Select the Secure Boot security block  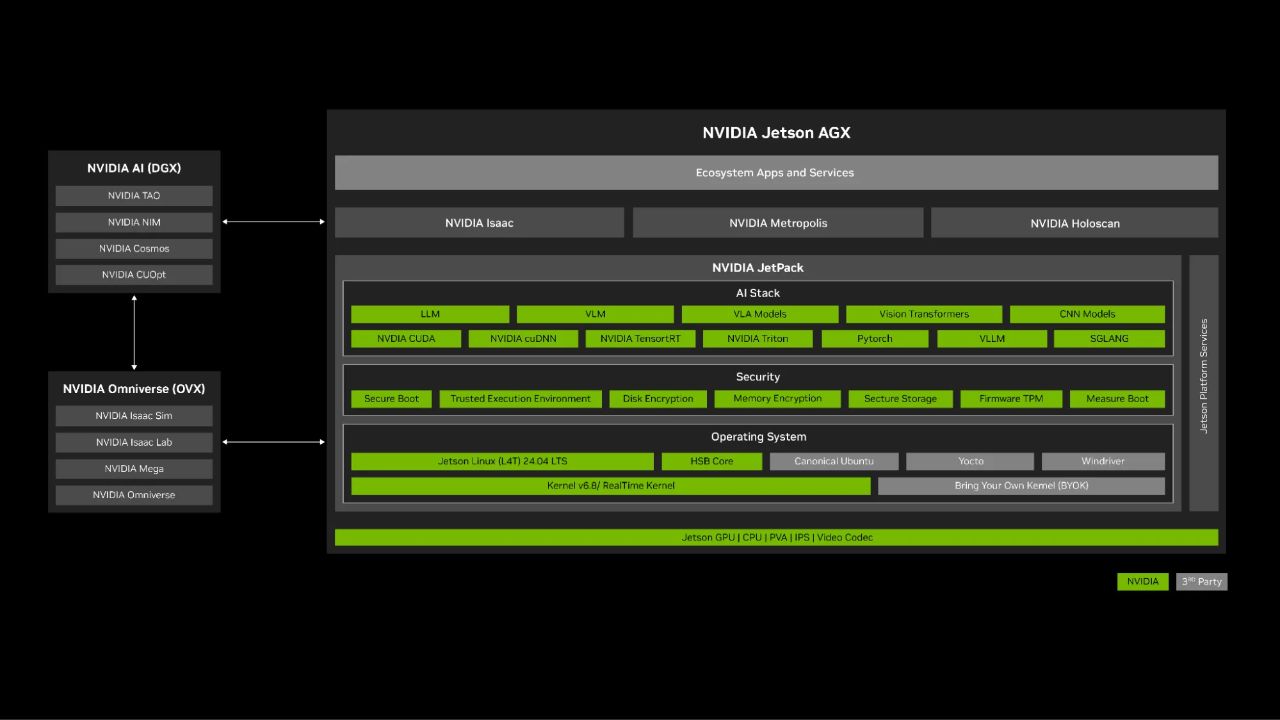click(x=392, y=399)
